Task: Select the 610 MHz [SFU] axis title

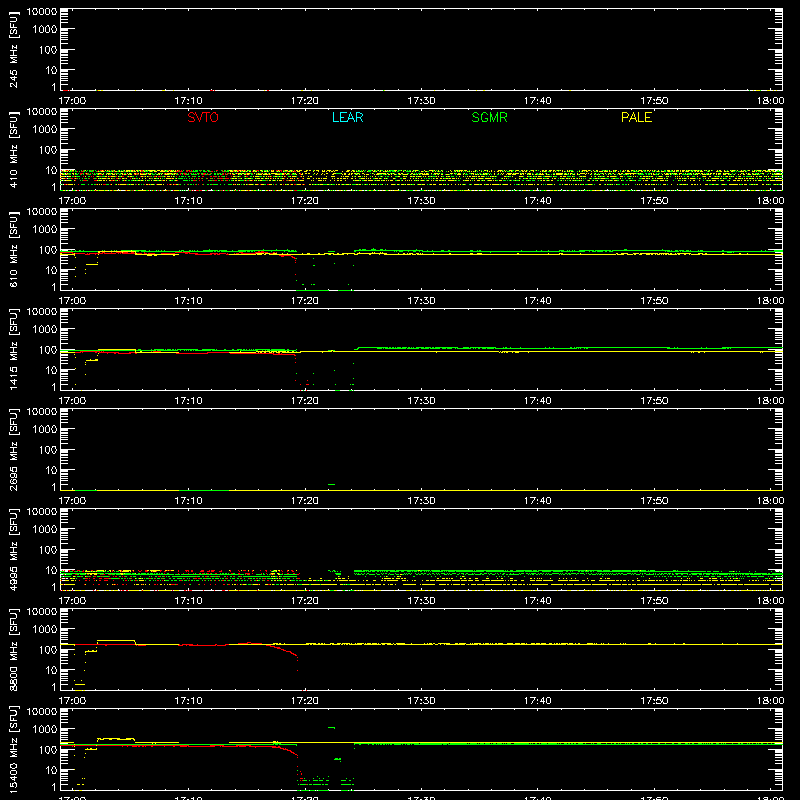Action: tap(13, 249)
